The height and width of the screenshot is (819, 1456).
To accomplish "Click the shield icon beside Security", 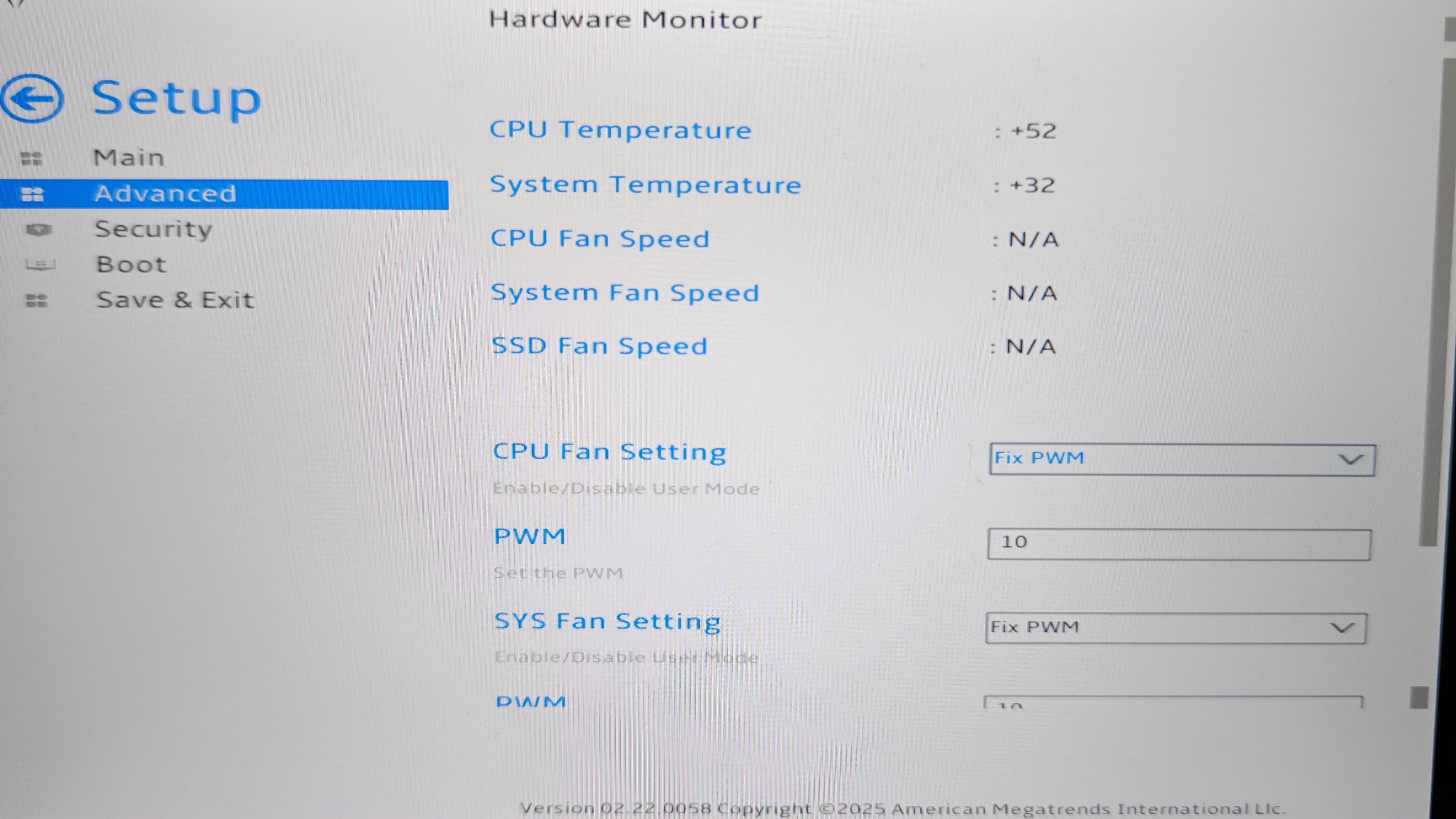I will click(x=38, y=230).
